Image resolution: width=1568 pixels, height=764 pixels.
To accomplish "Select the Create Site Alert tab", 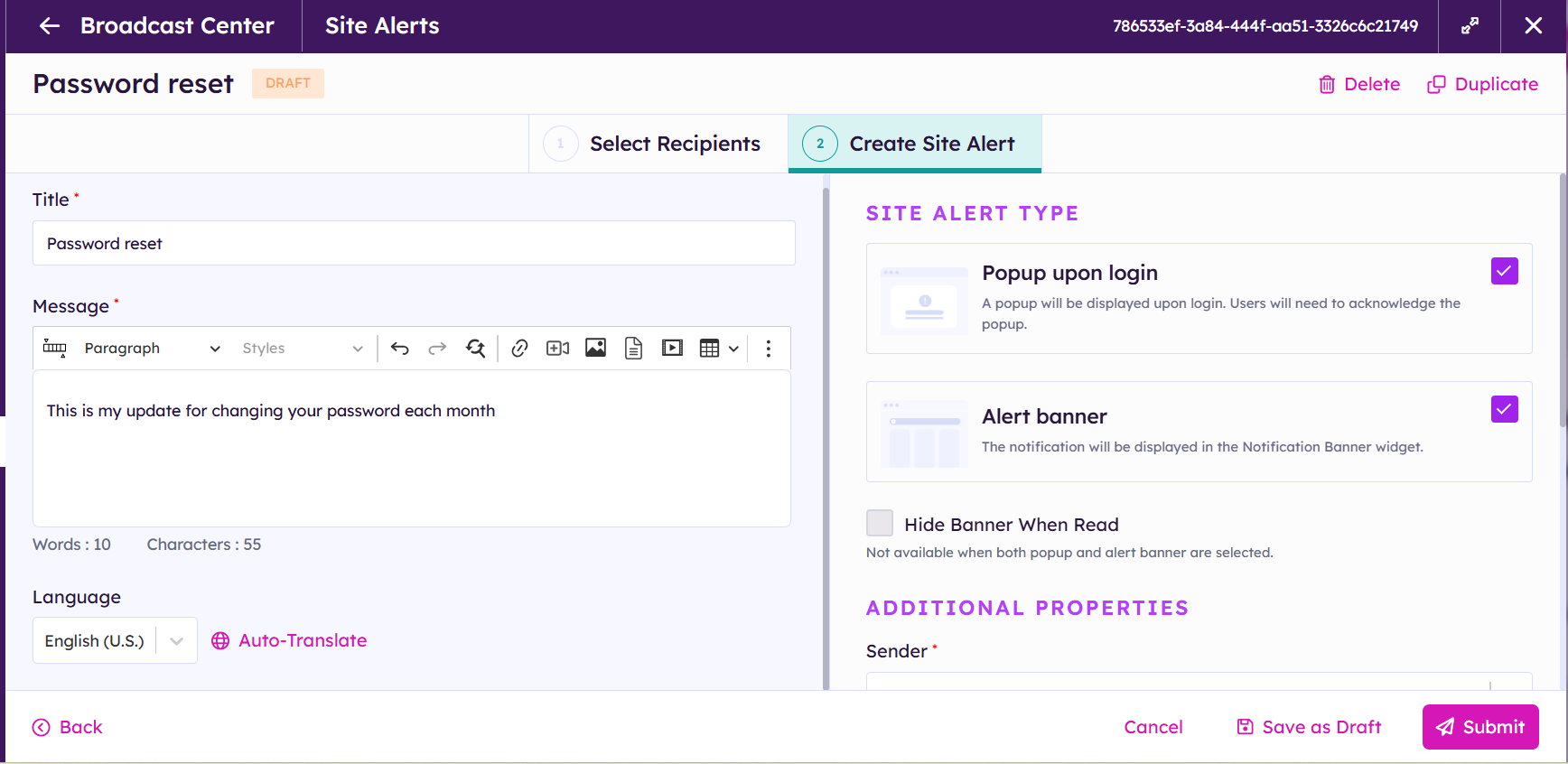I will point(914,144).
